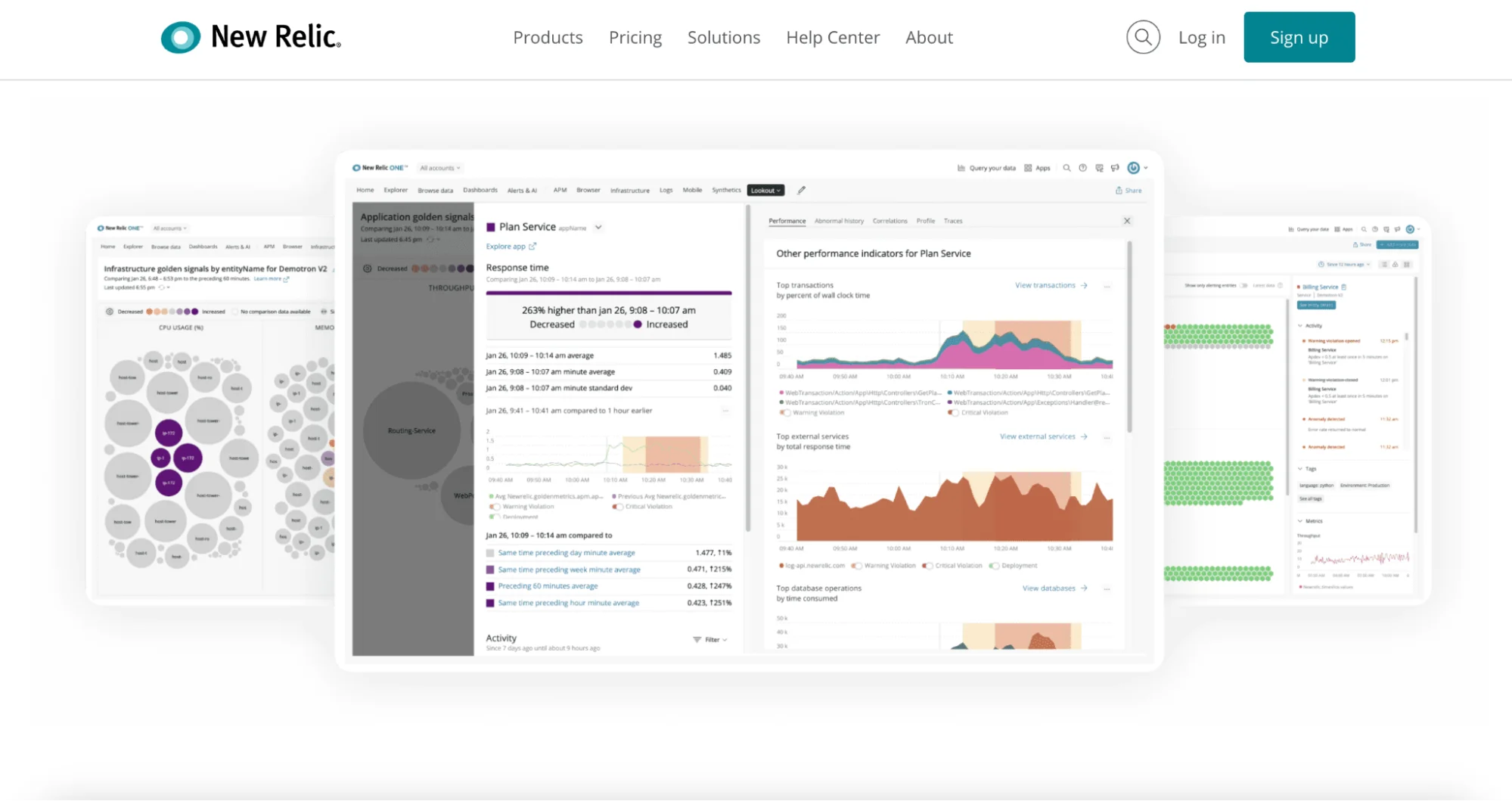Click the copy icon next to Billing Service
The width and height of the screenshot is (1512, 801).
(x=1343, y=287)
